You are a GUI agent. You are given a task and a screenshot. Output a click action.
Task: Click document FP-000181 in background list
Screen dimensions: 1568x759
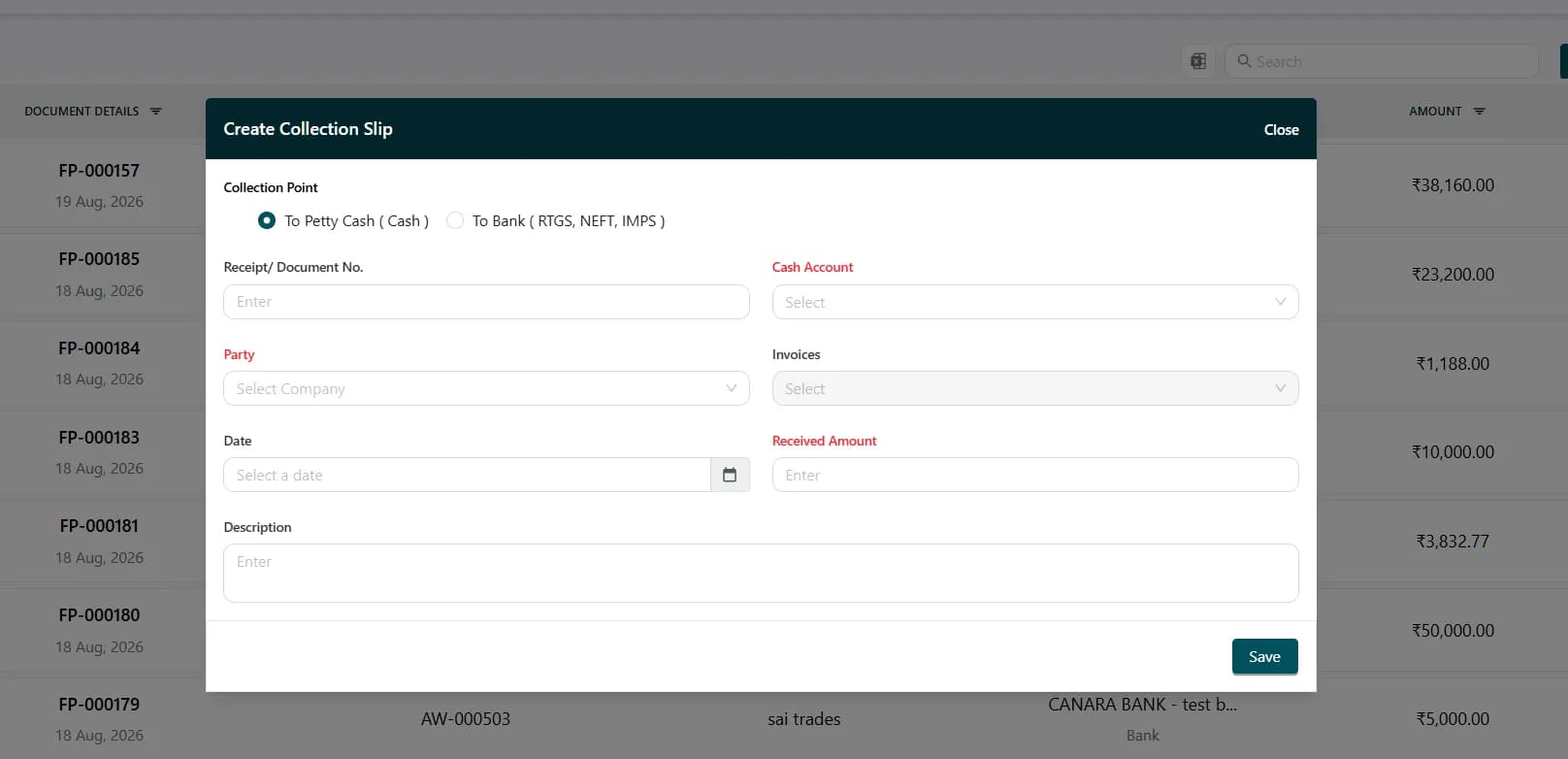[99, 526]
